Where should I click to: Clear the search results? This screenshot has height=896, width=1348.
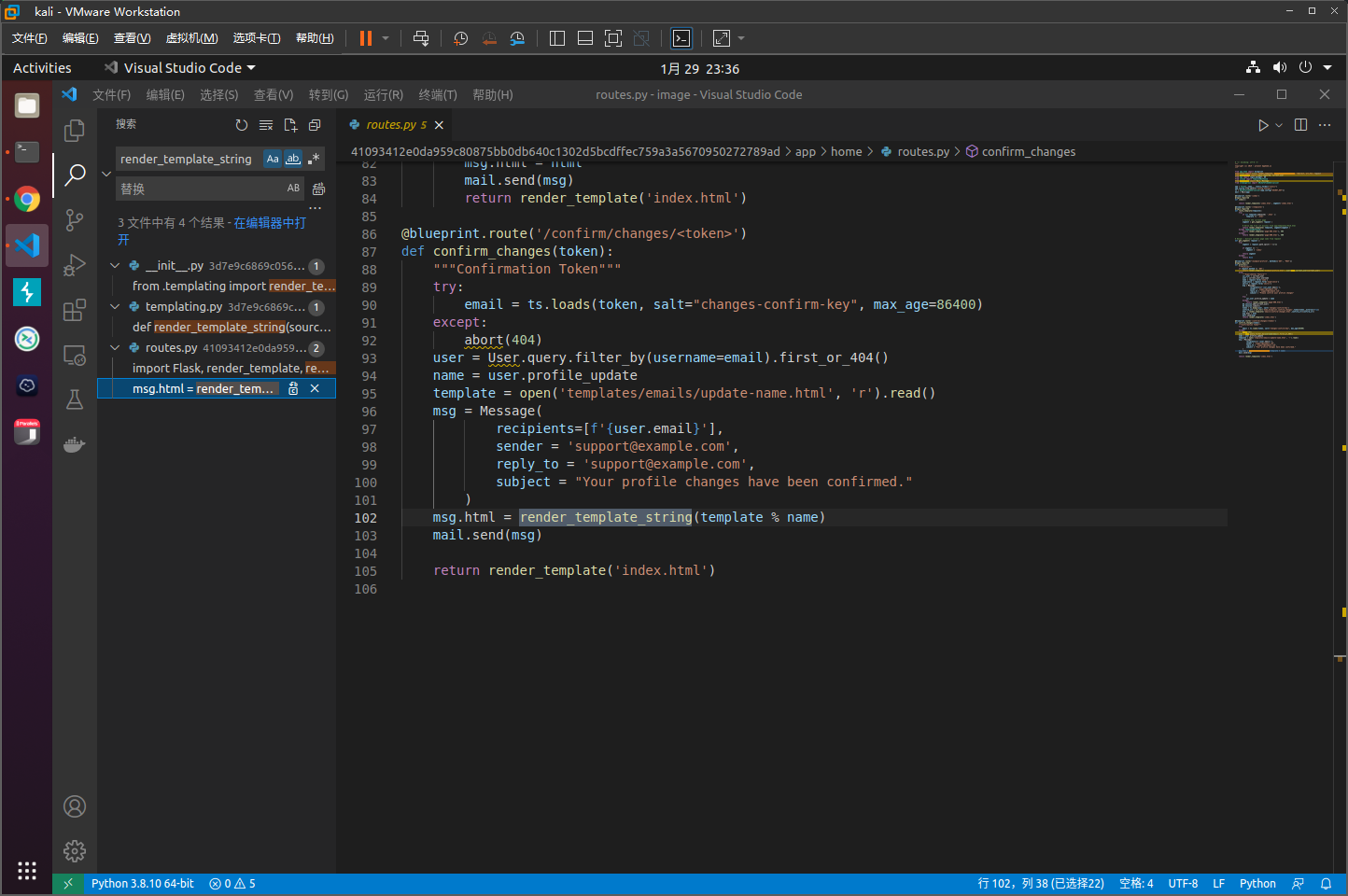point(266,125)
